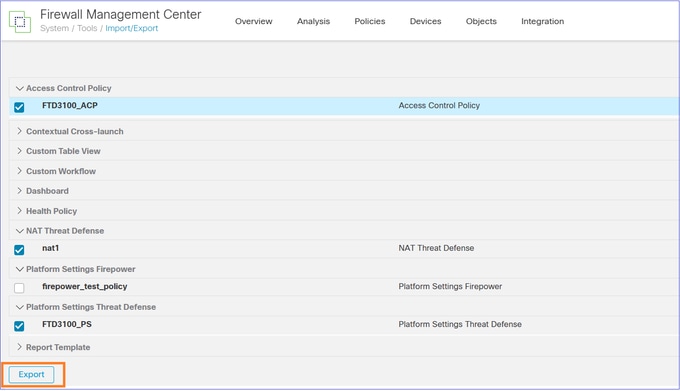Expand the Custom Workflow chevron
Screen dimensions: 680x391
coord(19,171)
